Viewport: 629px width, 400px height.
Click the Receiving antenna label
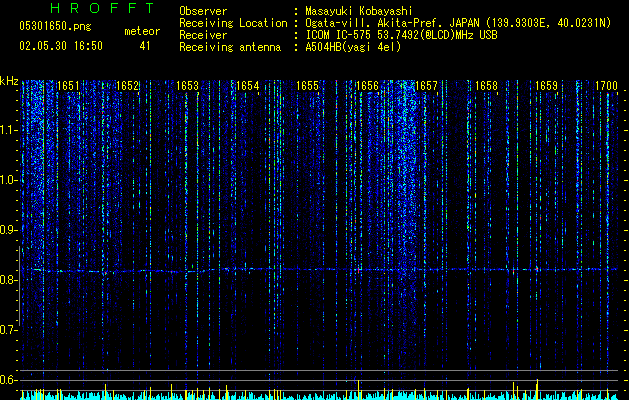coord(230,47)
